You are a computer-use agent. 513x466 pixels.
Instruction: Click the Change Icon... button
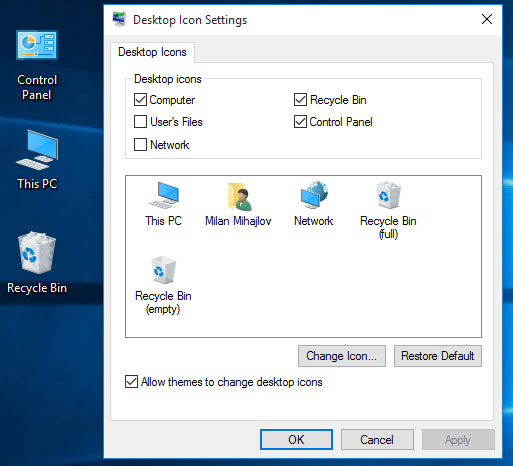(x=342, y=356)
